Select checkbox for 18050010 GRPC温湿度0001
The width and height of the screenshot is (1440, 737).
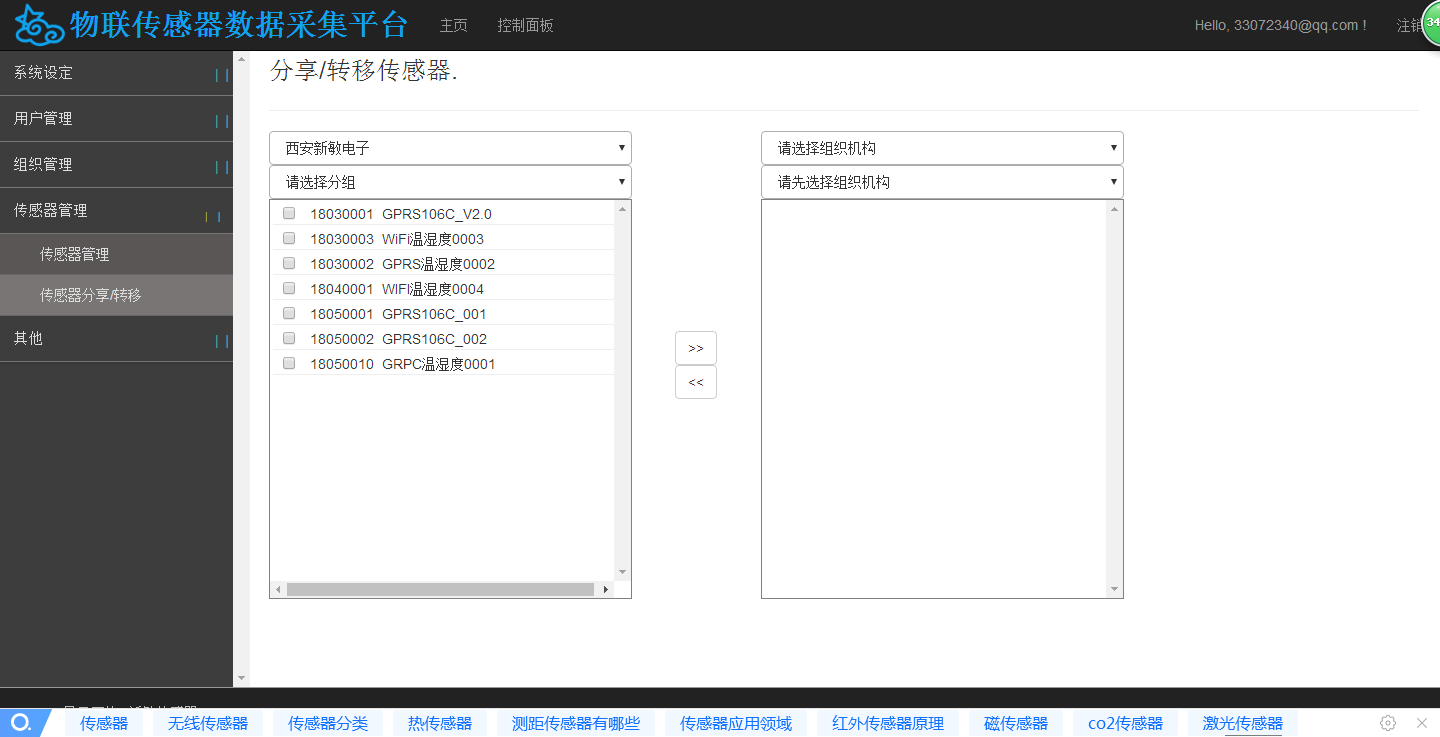tap(289, 363)
